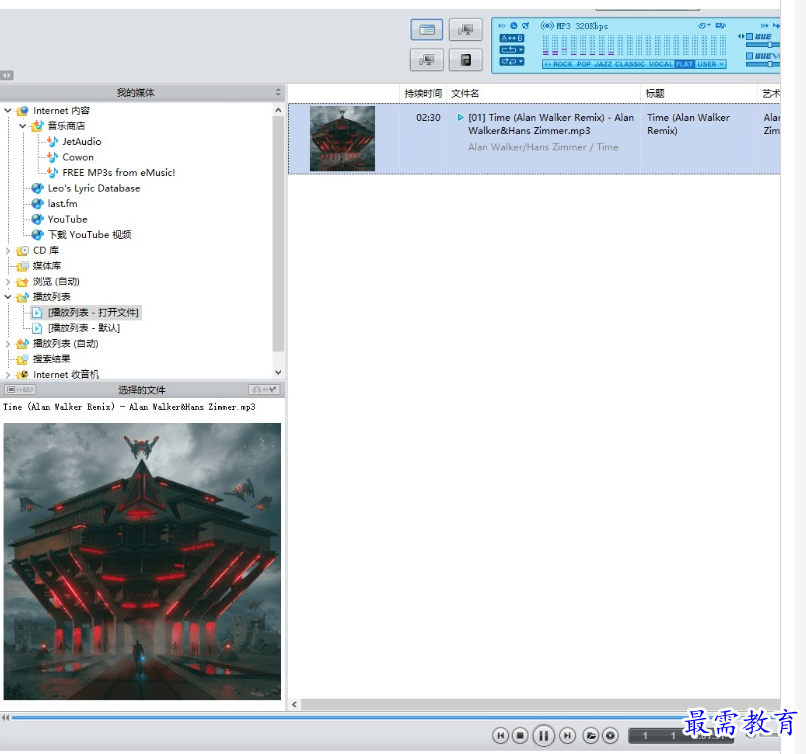Expand the CD 库 tree node
The height and width of the screenshot is (754, 806).
pos(8,250)
